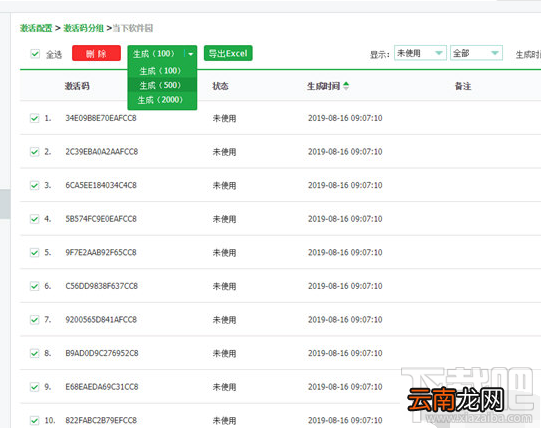541x428 pixels.
Task: Select activation code E68EAEDA69C31CC8
Action: tap(102, 387)
